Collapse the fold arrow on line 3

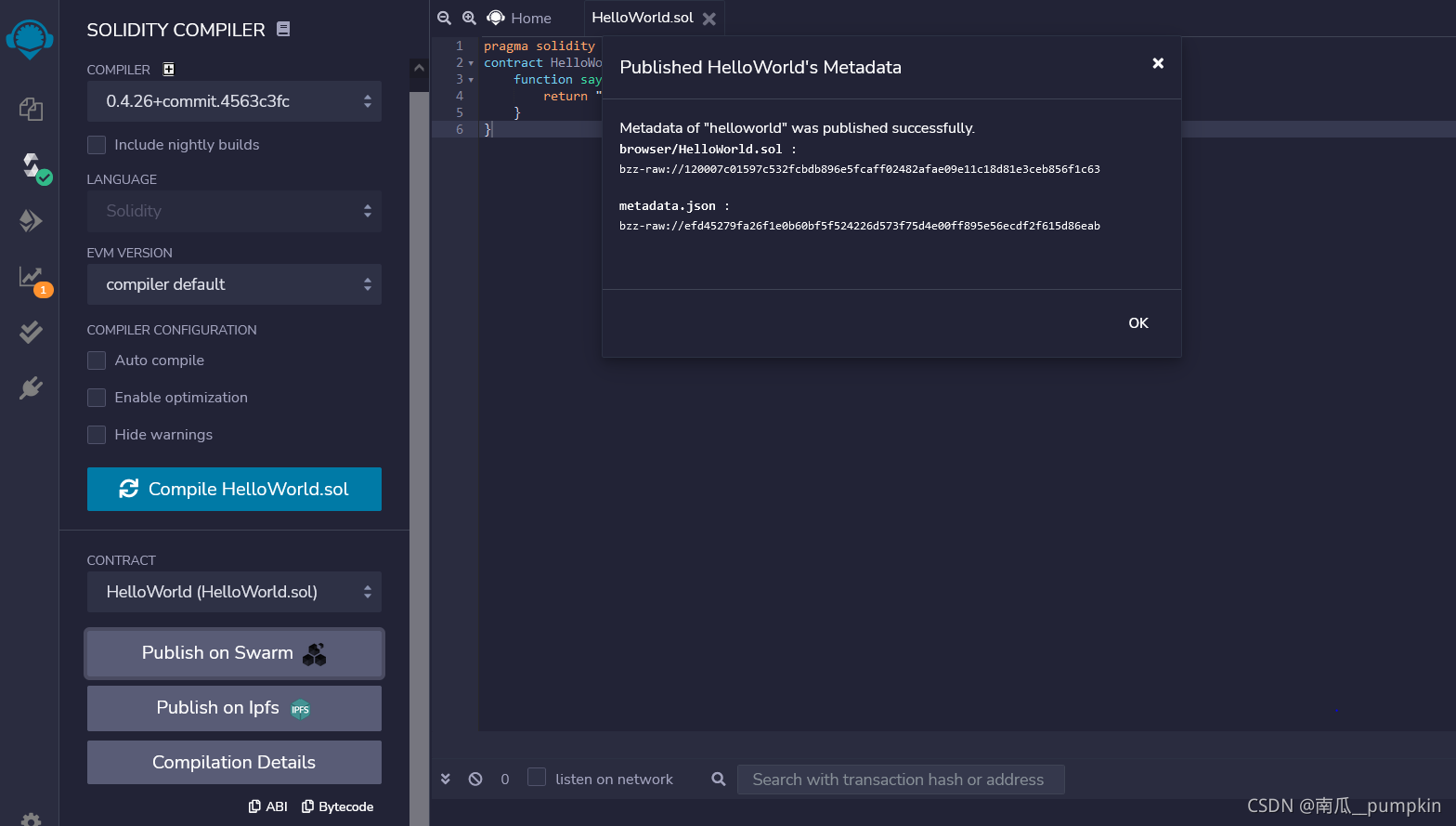coord(471,80)
